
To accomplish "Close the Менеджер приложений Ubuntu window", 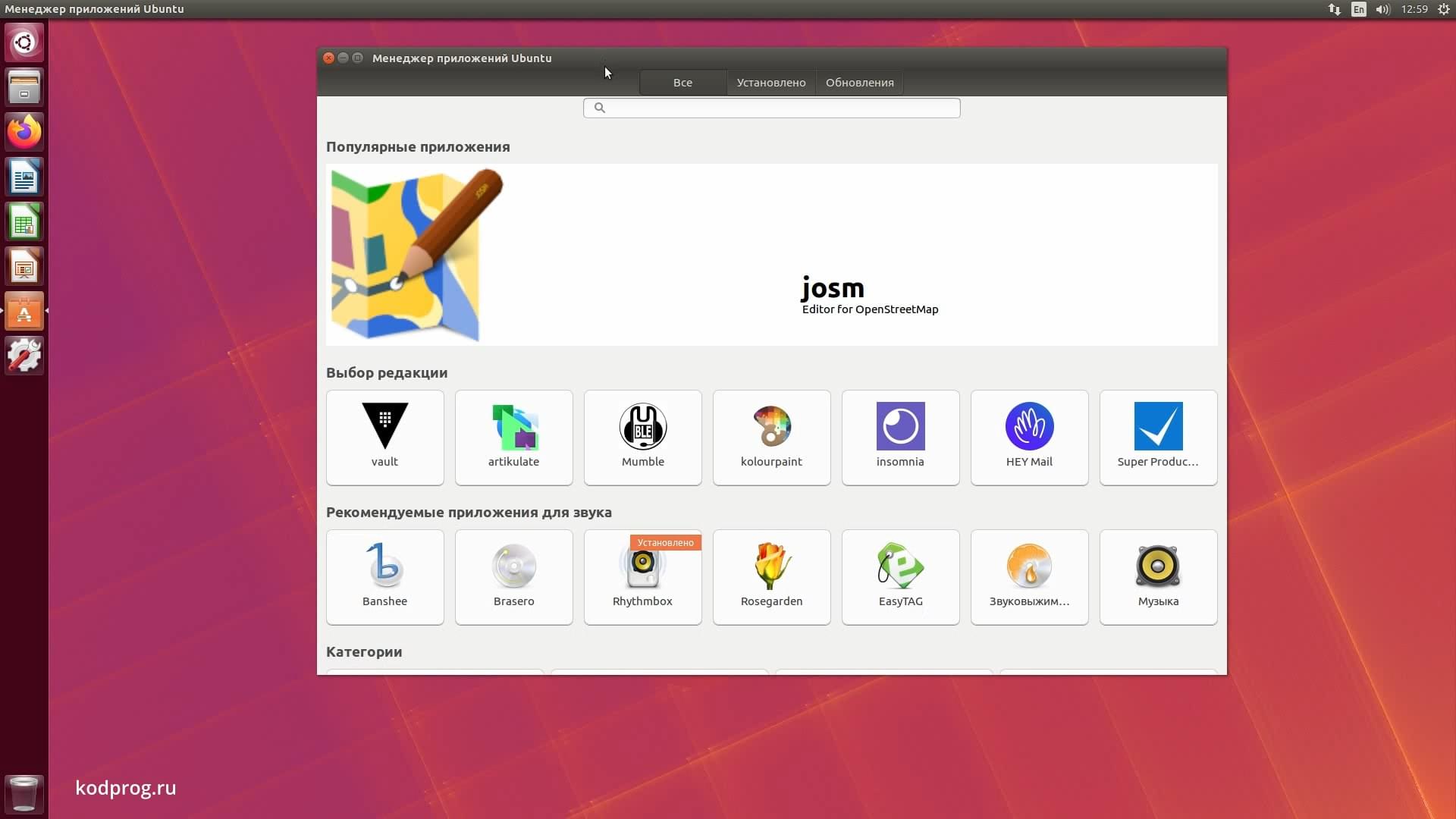I will pos(328,58).
